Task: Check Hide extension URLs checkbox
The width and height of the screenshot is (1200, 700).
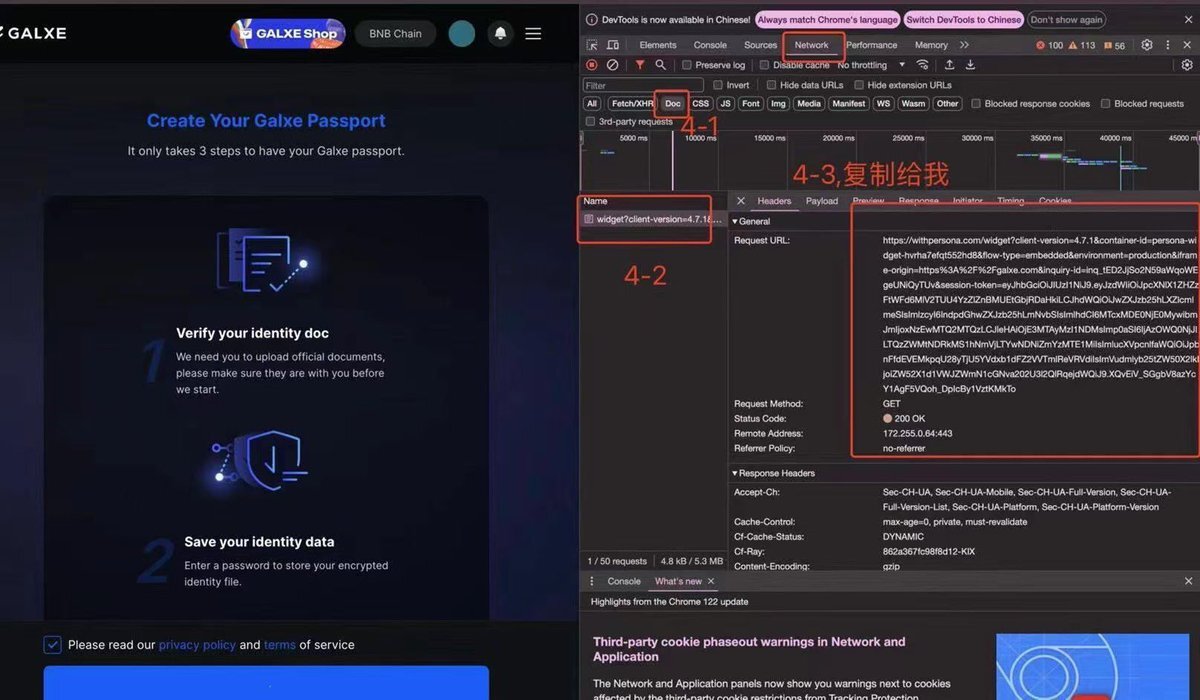Action: (858, 85)
